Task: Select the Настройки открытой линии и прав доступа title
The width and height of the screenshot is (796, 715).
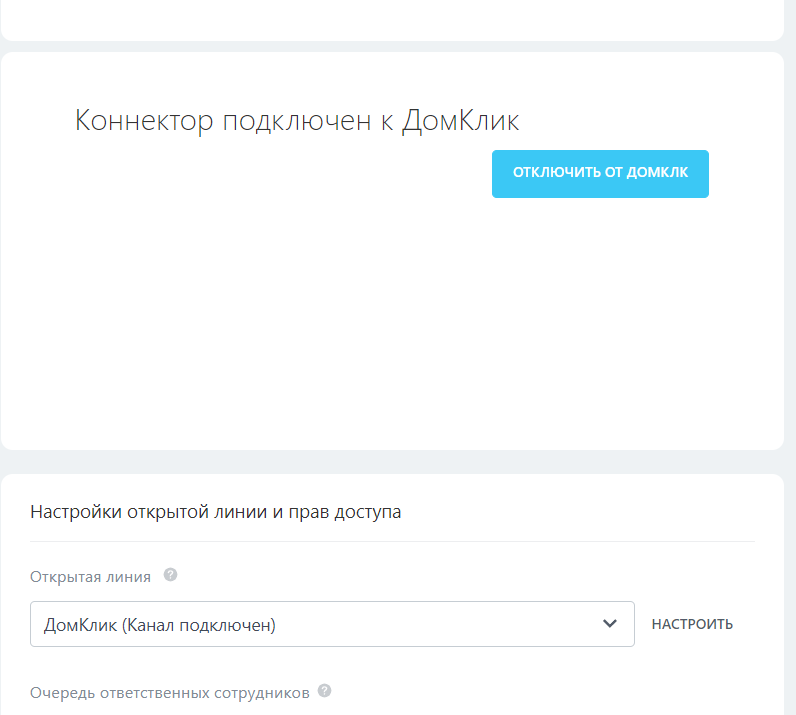Action: [x=216, y=512]
